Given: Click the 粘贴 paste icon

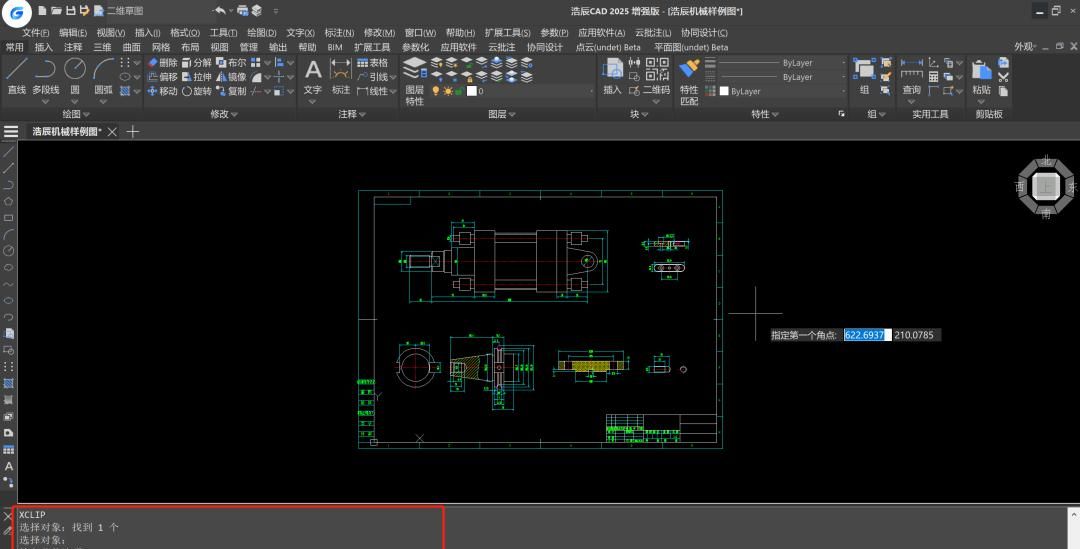Looking at the screenshot, I should tap(981, 70).
